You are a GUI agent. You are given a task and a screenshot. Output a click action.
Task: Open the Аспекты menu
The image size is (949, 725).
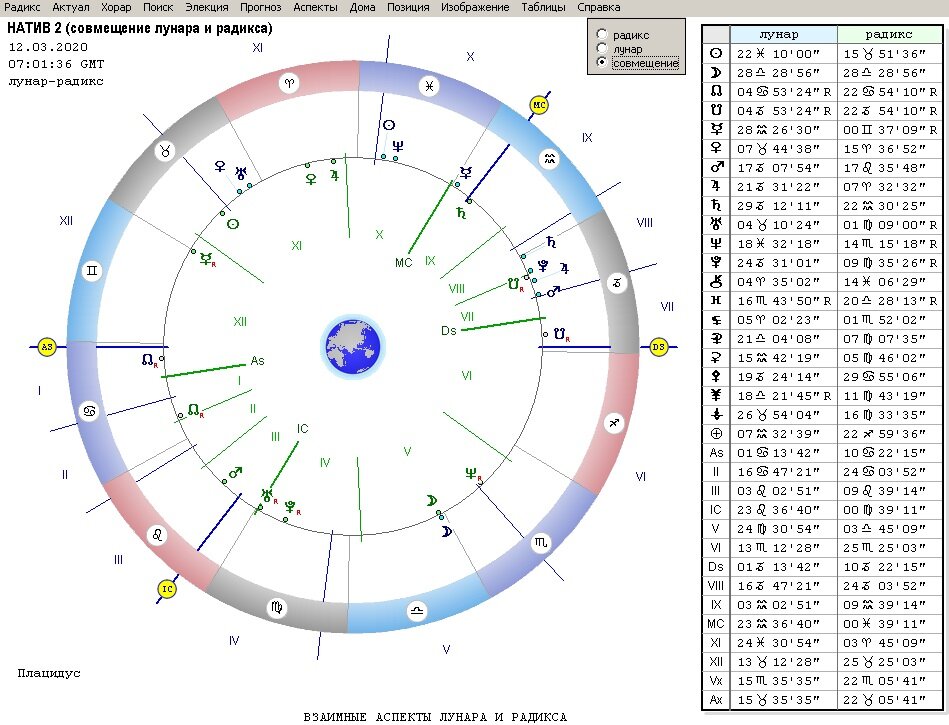(315, 7)
